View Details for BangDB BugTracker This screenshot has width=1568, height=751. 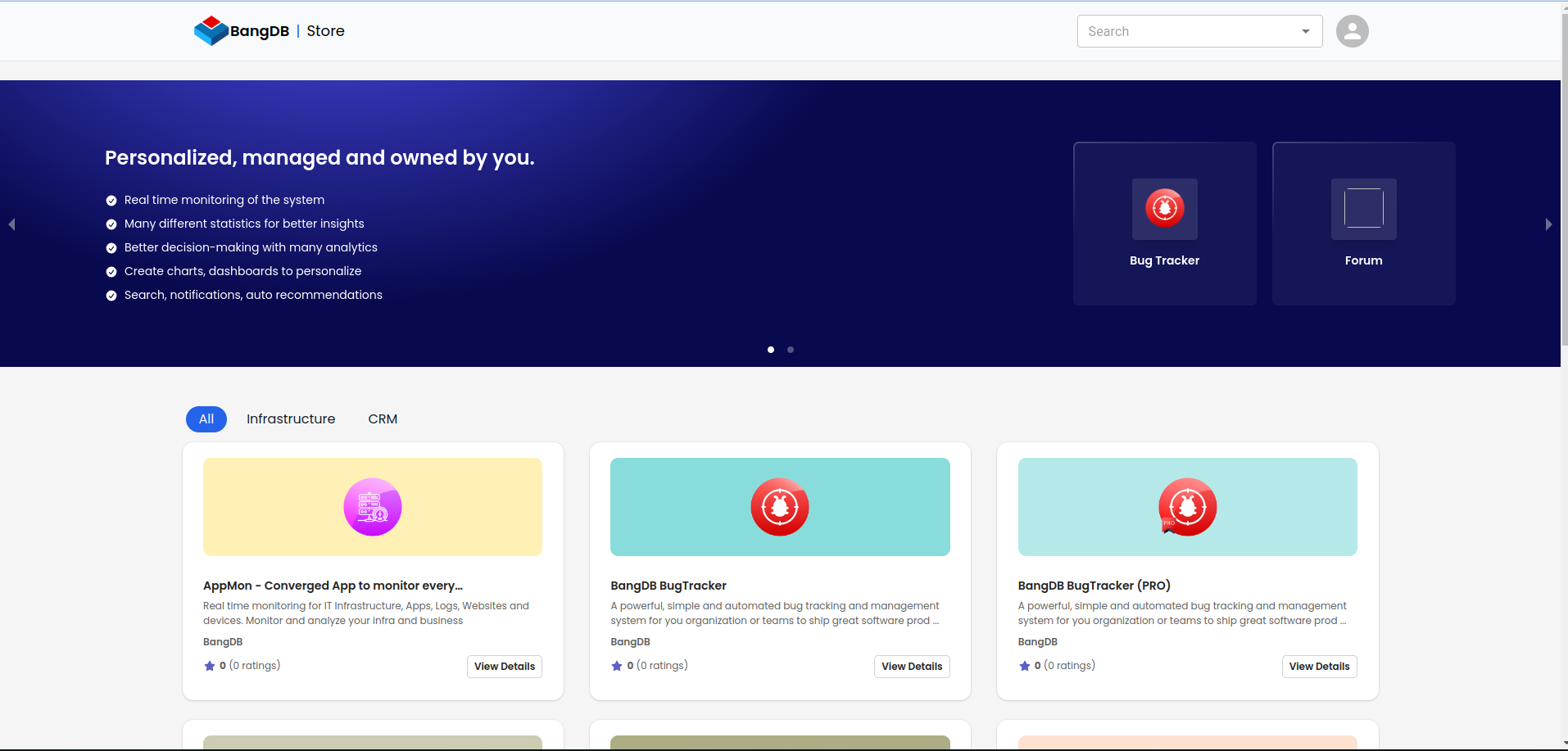[912, 667]
